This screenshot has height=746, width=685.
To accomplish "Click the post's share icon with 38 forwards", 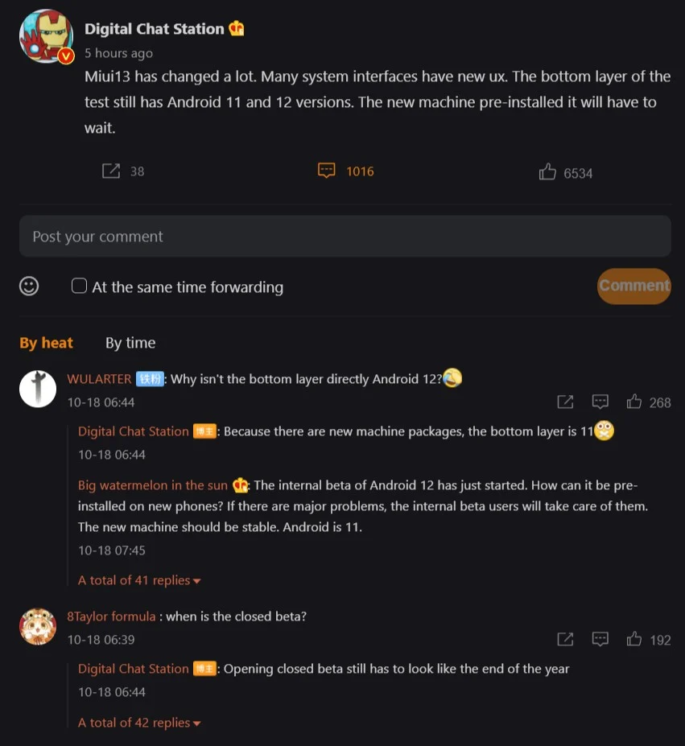I will (111, 171).
